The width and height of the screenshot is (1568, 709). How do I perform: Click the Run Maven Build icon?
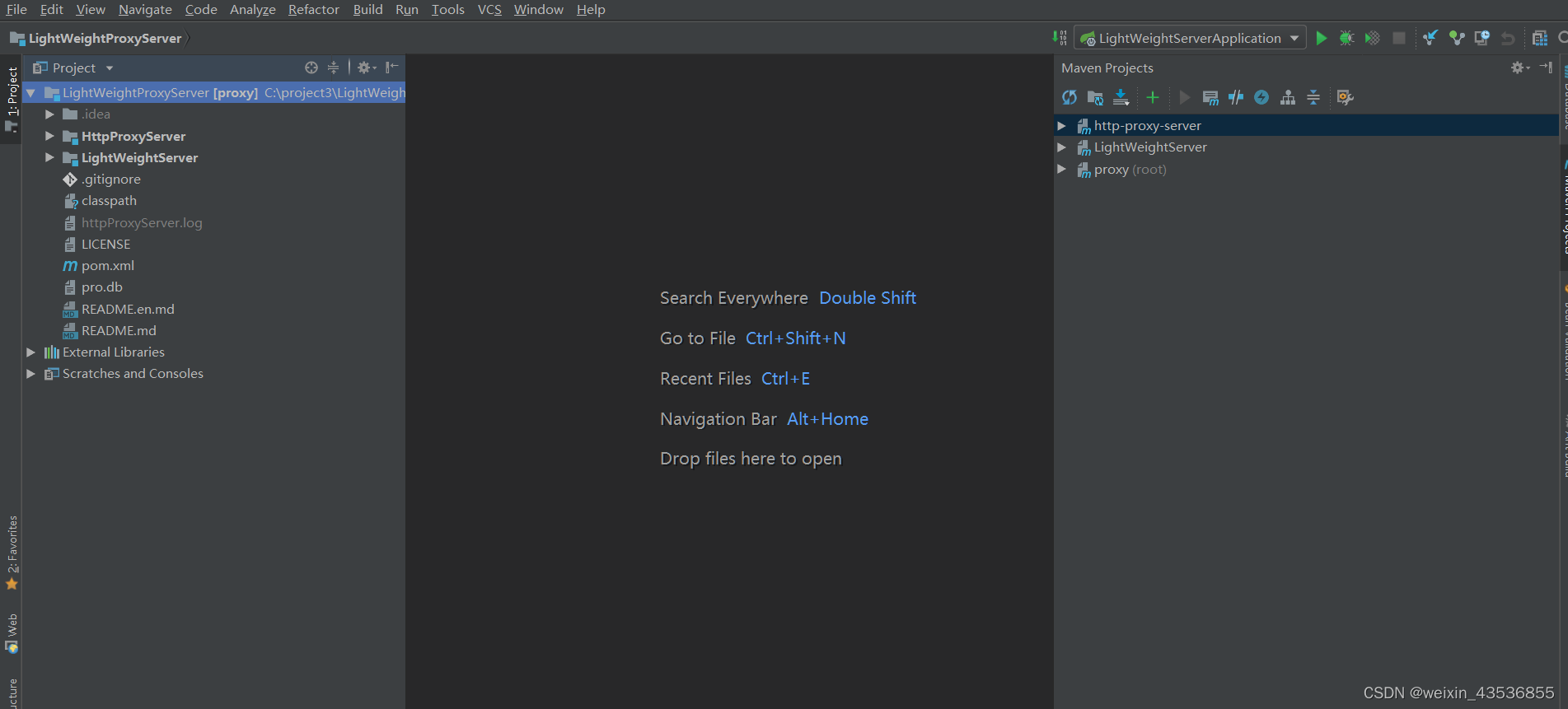(x=1185, y=97)
